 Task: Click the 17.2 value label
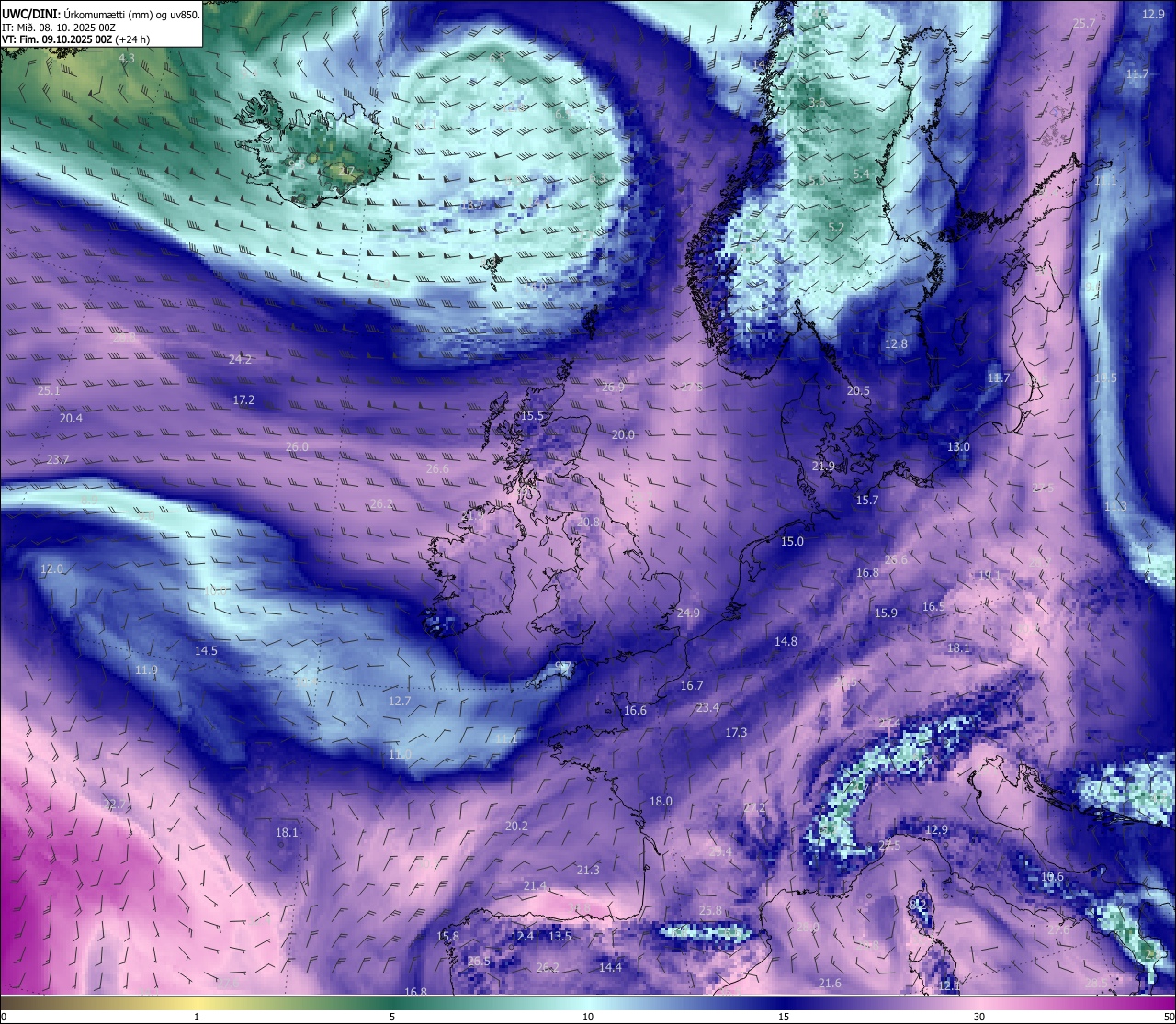[243, 399]
